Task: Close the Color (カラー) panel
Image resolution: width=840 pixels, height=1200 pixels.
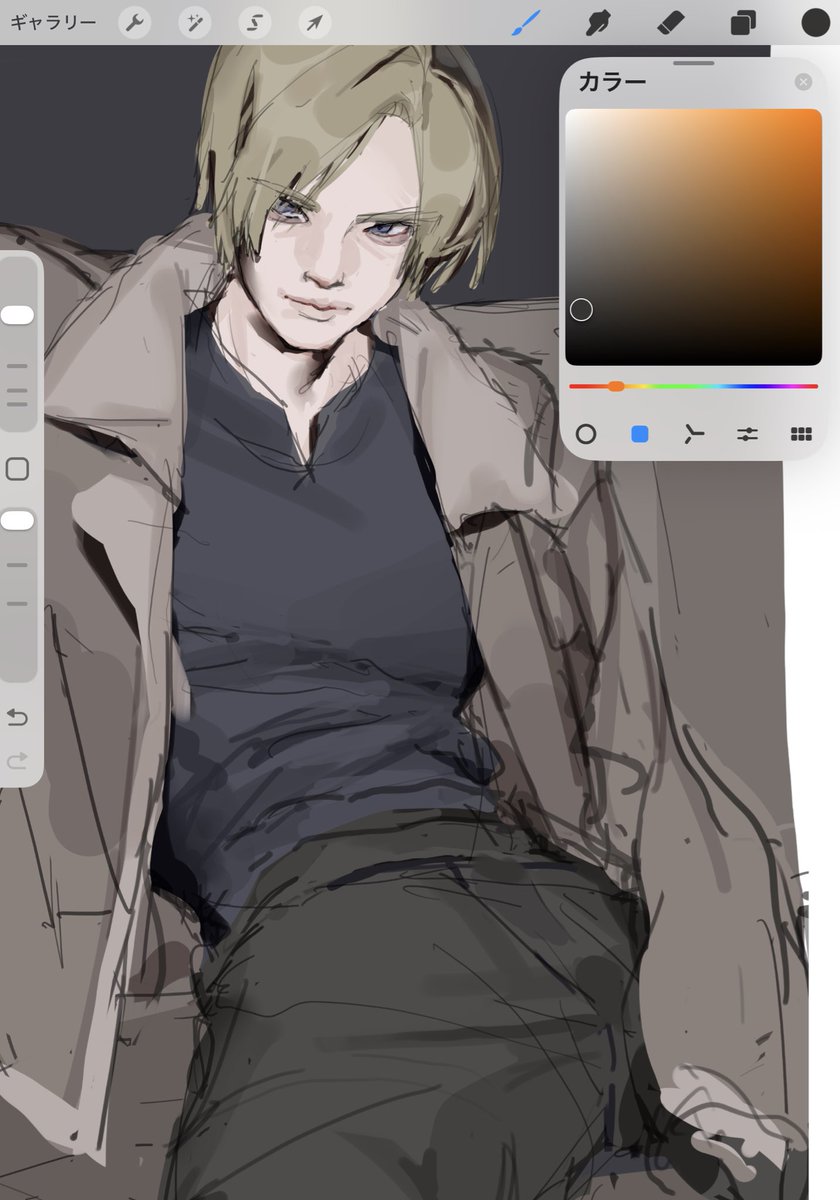Action: tap(803, 82)
